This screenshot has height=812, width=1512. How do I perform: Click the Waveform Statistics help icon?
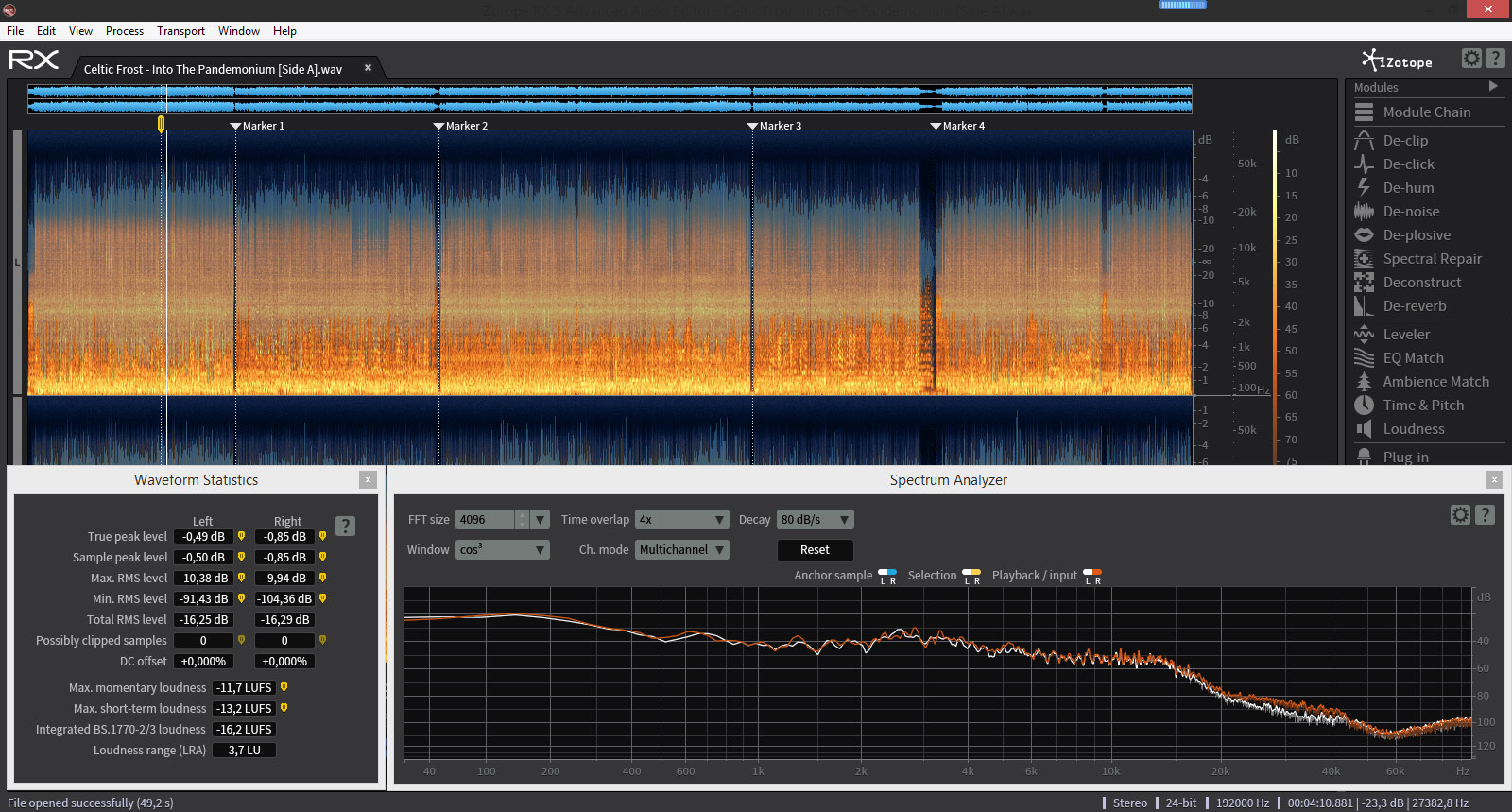346,526
